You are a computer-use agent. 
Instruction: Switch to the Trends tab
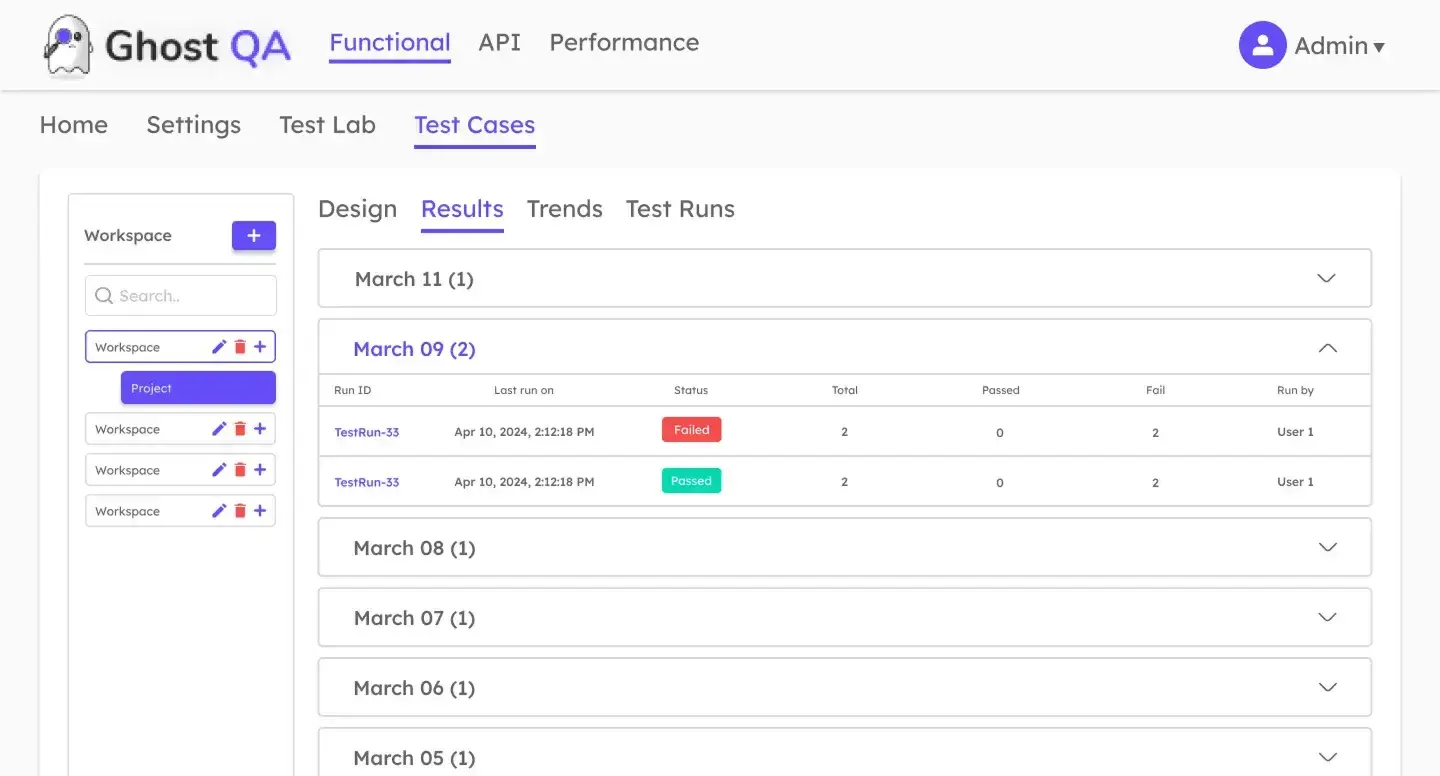564,209
